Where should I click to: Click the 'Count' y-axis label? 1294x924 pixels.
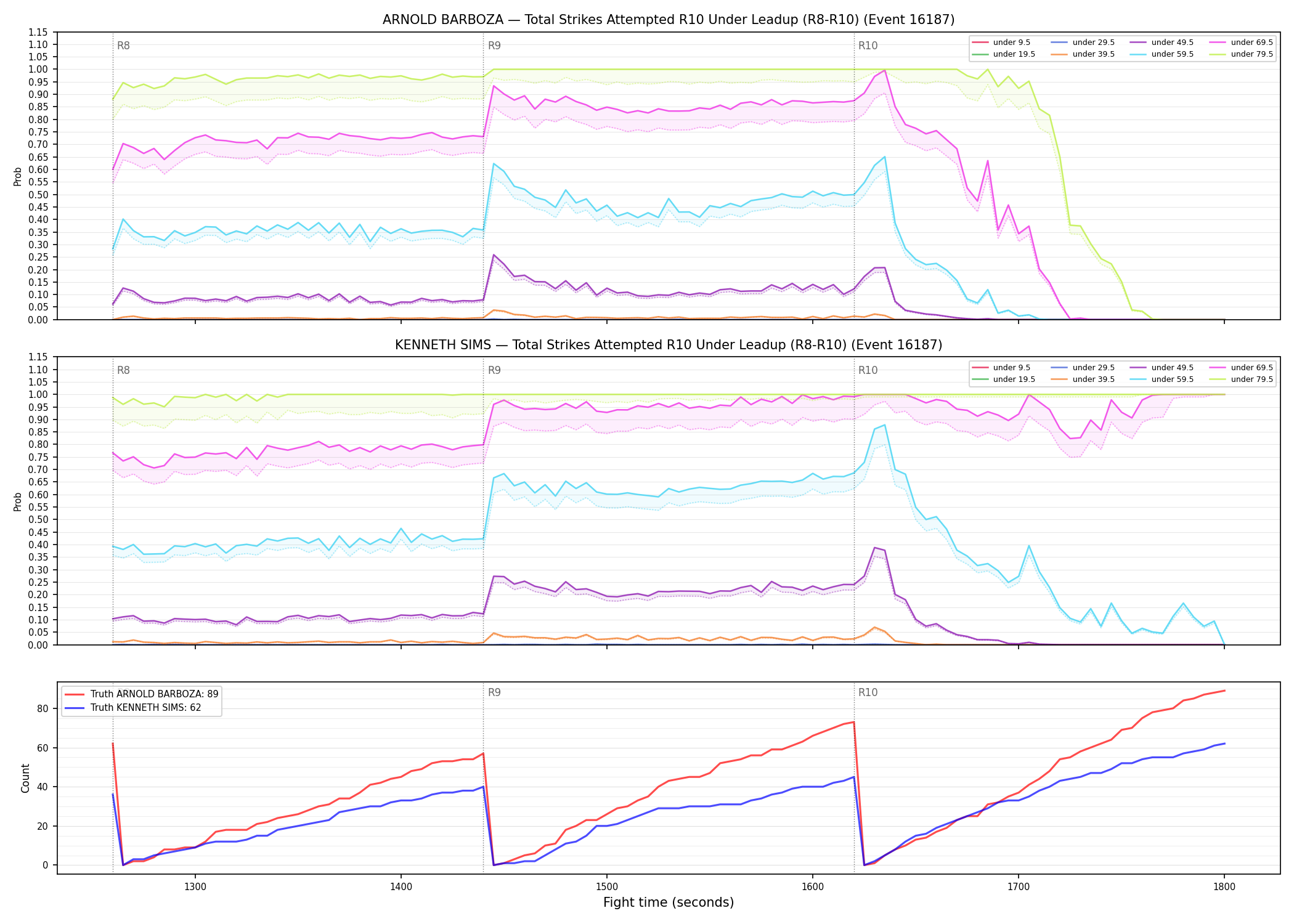click(25, 778)
